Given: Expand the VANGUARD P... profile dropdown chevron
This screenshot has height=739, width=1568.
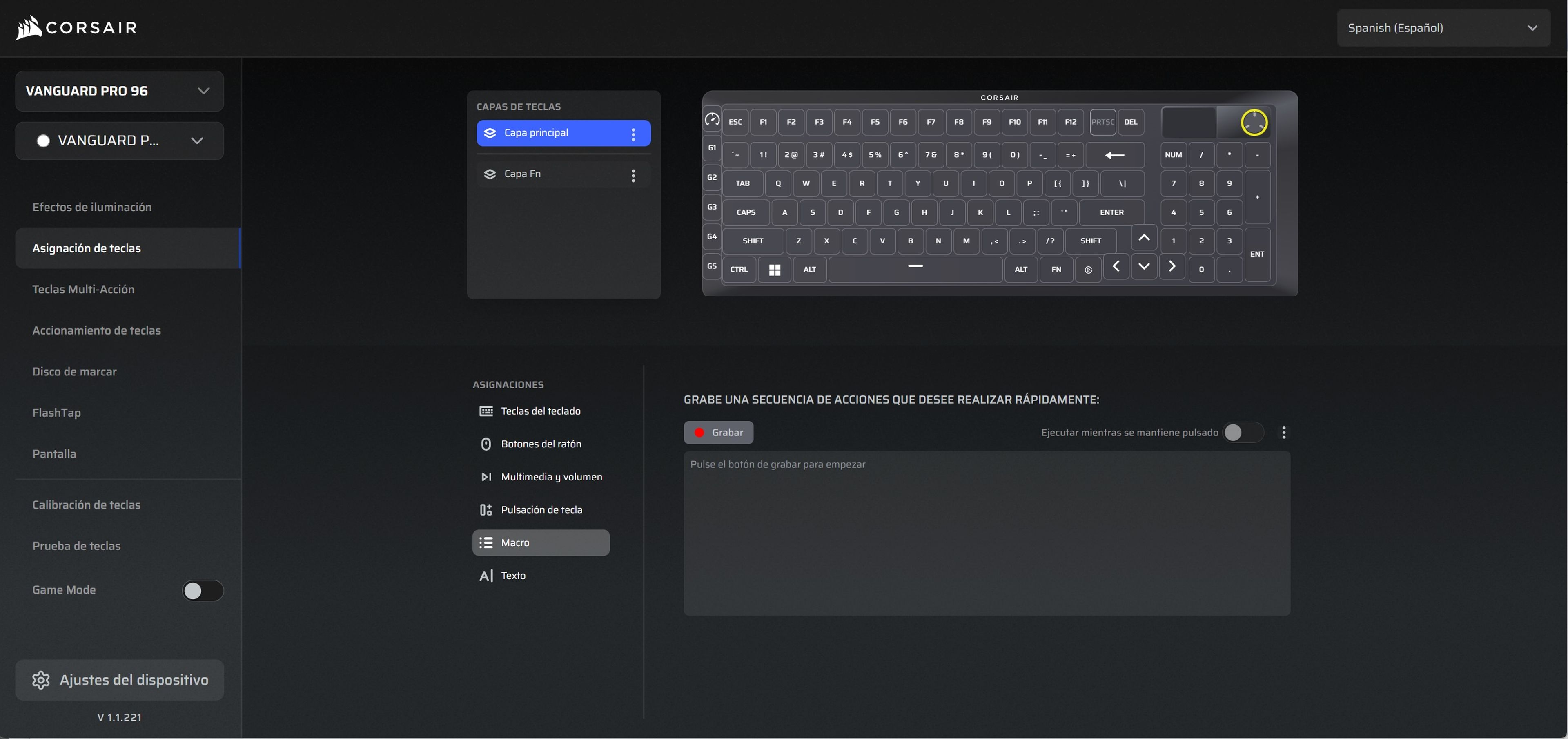Looking at the screenshot, I should (196, 141).
